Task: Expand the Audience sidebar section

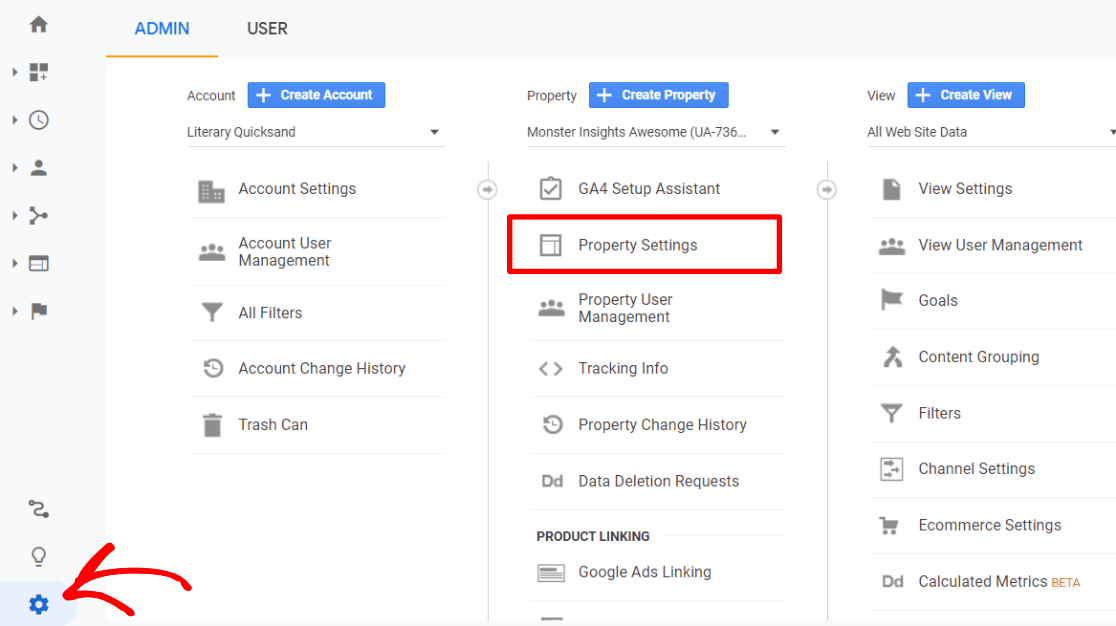Action: 14,168
